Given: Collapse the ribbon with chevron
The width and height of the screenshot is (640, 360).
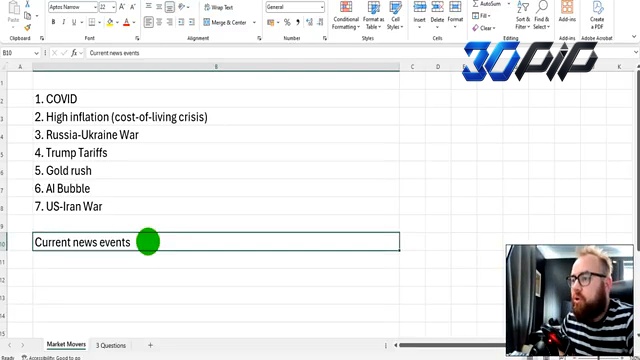Looking at the screenshot, I should [x=634, y=37].
